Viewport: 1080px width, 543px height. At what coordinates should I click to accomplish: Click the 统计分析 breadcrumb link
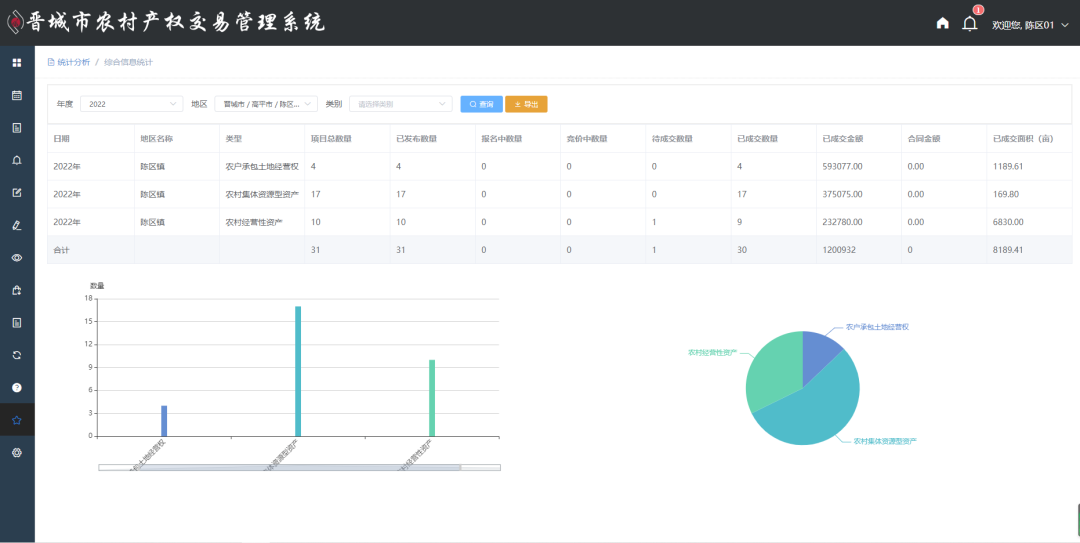coord(73,62)
